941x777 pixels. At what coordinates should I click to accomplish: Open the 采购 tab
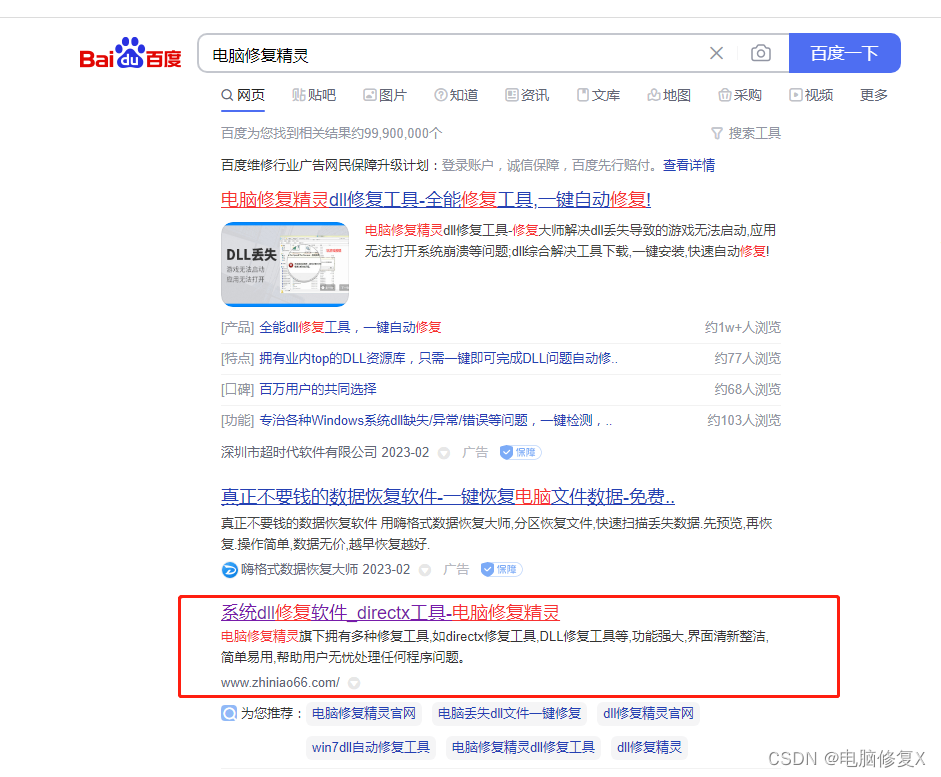[x=740, y=95]
